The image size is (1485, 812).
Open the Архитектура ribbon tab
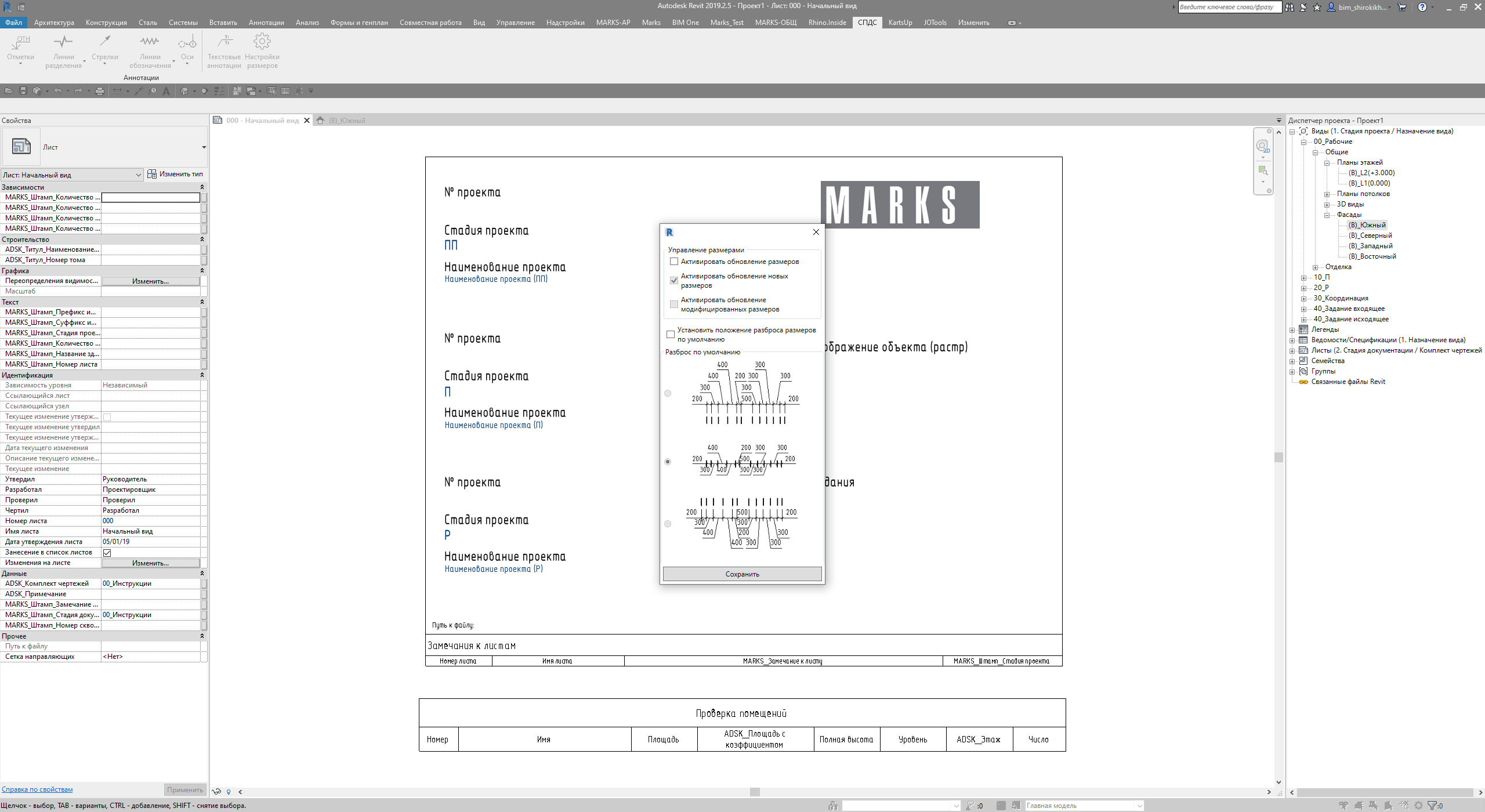pos(54,23)
